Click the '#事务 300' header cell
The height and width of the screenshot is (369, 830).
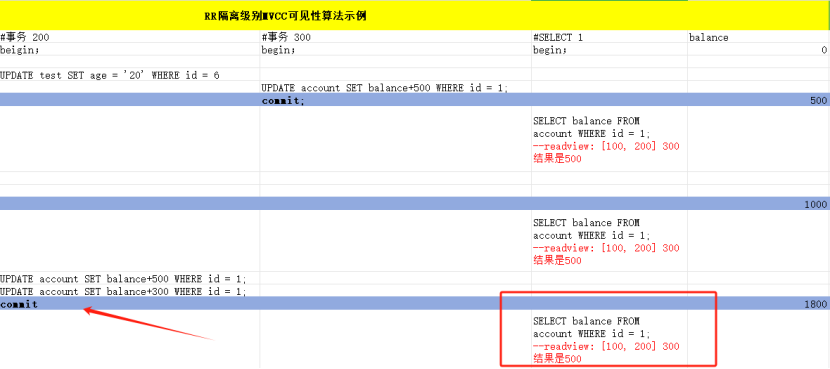395,37
